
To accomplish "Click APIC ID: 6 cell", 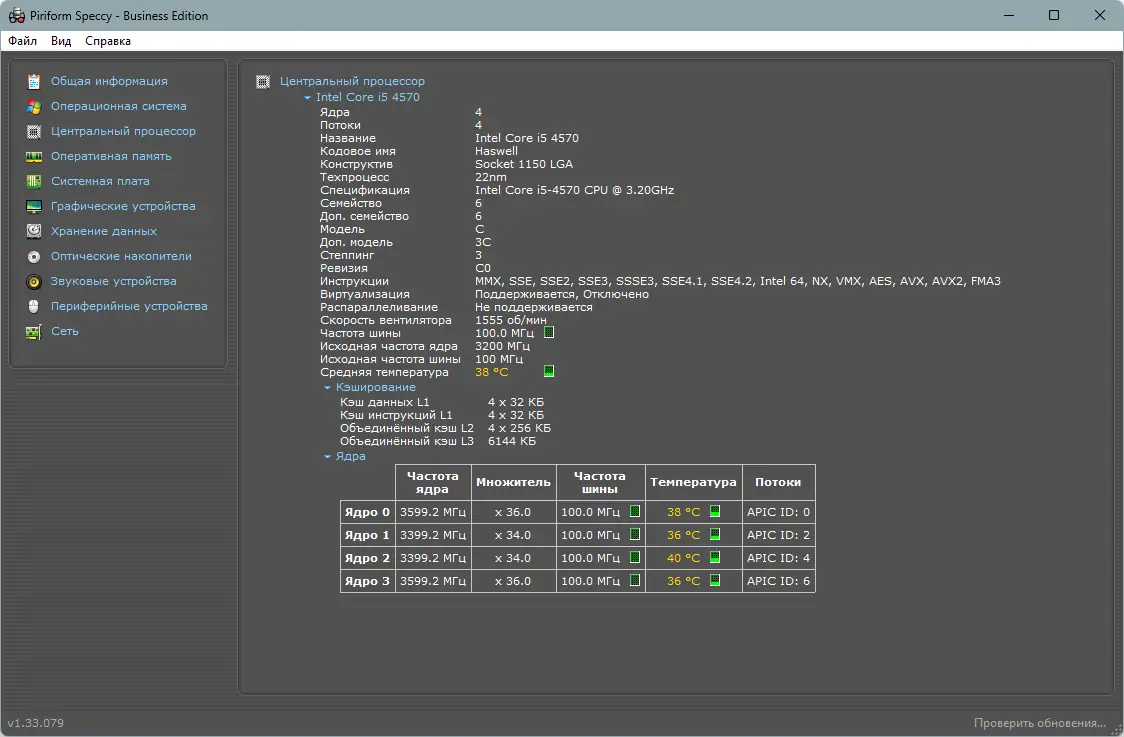I will tap(778, 581).
